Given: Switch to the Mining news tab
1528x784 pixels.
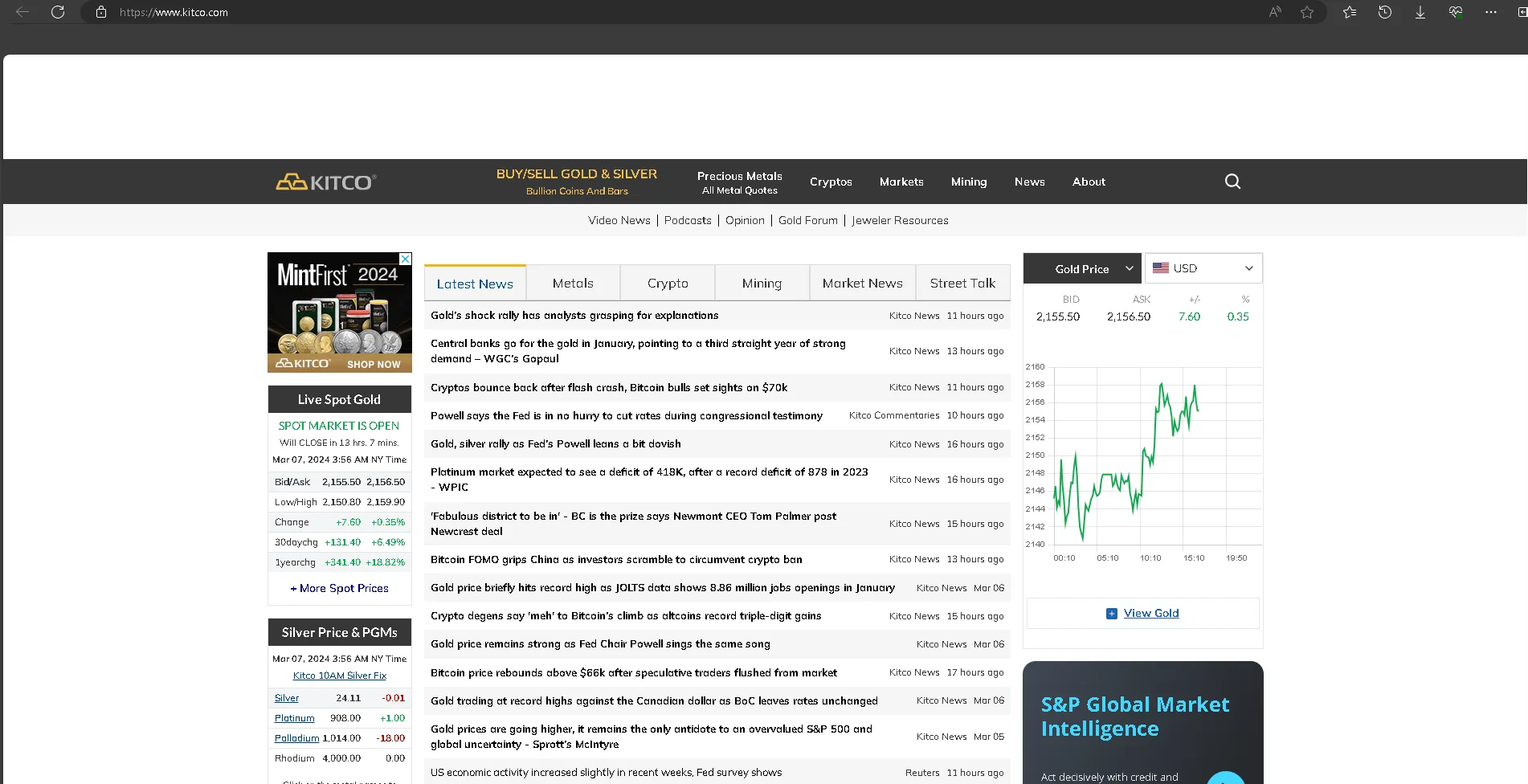Looking at the screenshot, I should coord(762,284).
